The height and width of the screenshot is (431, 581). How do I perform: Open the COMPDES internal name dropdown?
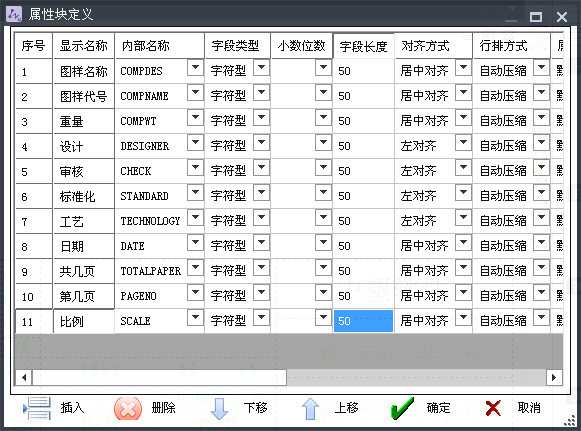click(x=195, y=68)
